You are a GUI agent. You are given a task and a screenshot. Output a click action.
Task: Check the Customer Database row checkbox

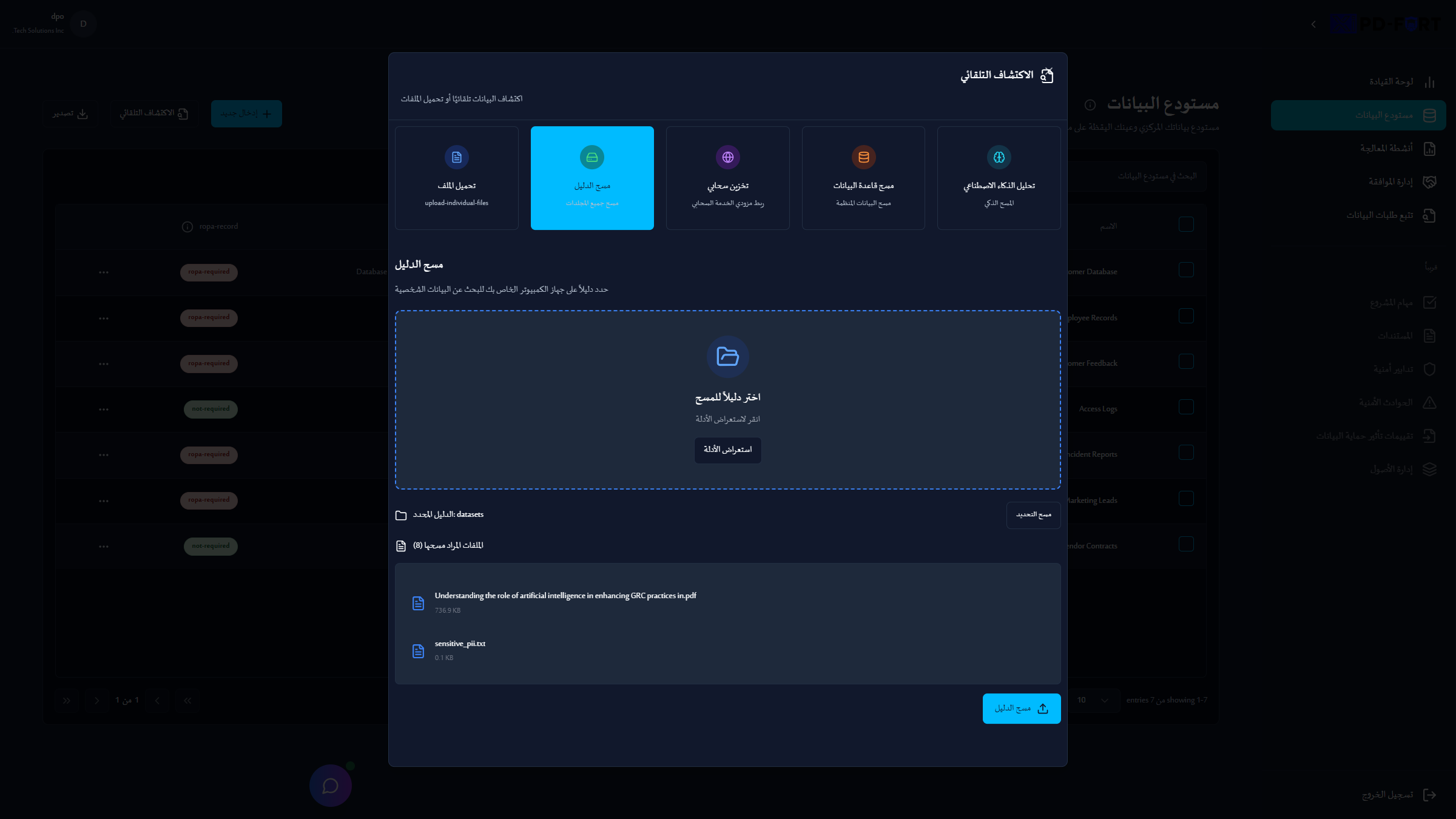pyautogui.click(x=1186, y=269)
